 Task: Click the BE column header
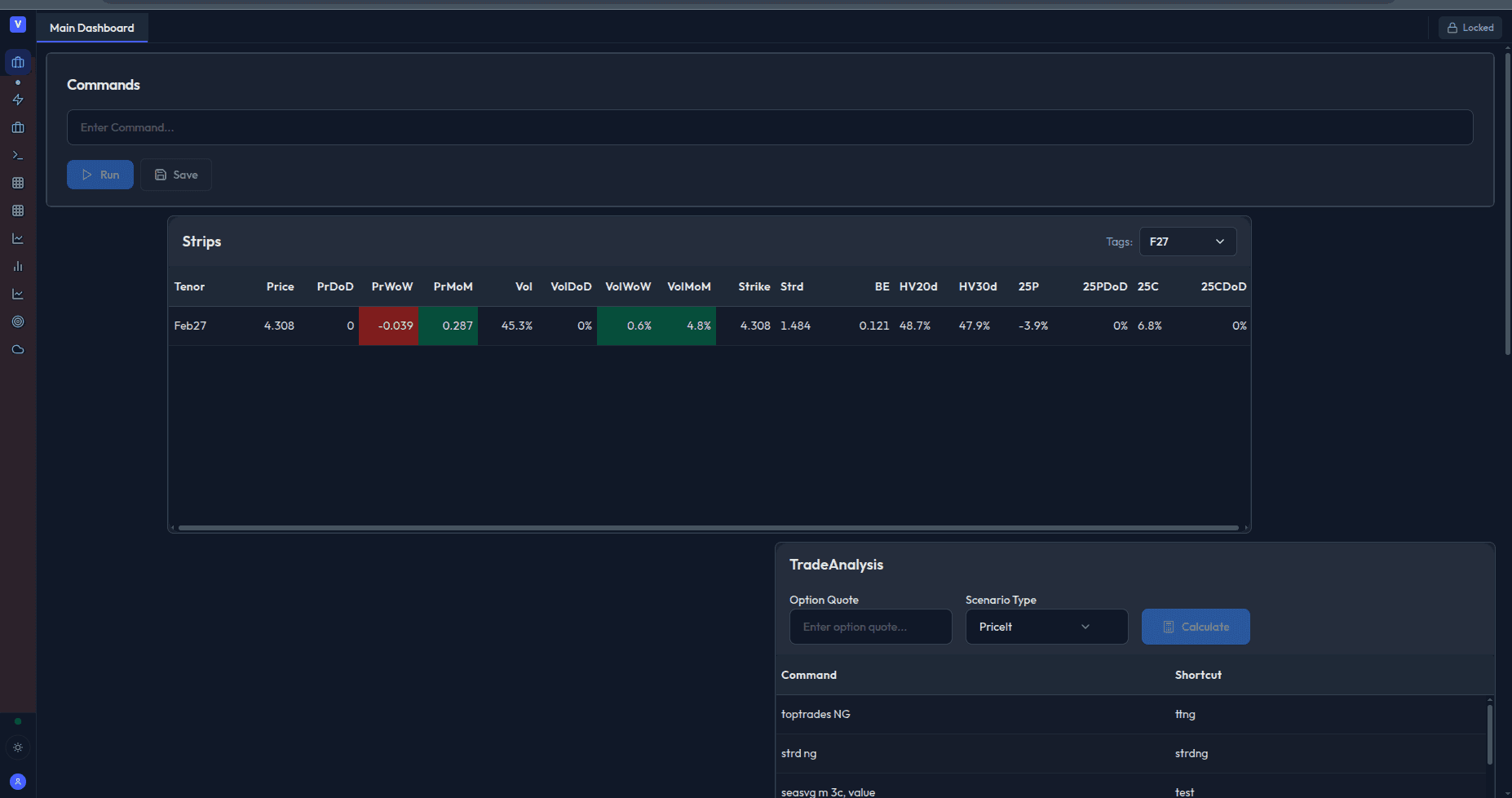point(882,286)
